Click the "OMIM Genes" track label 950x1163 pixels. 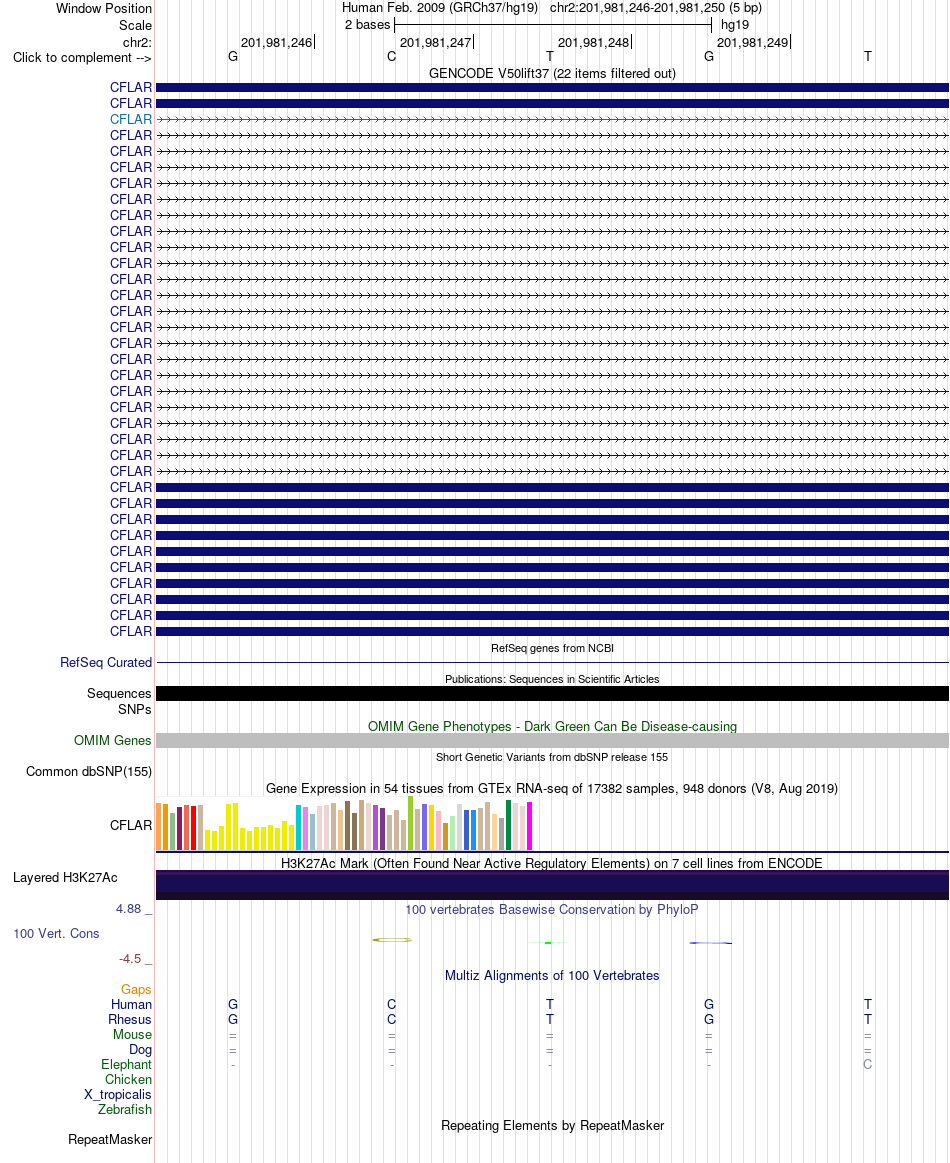[x=112, y=740]
